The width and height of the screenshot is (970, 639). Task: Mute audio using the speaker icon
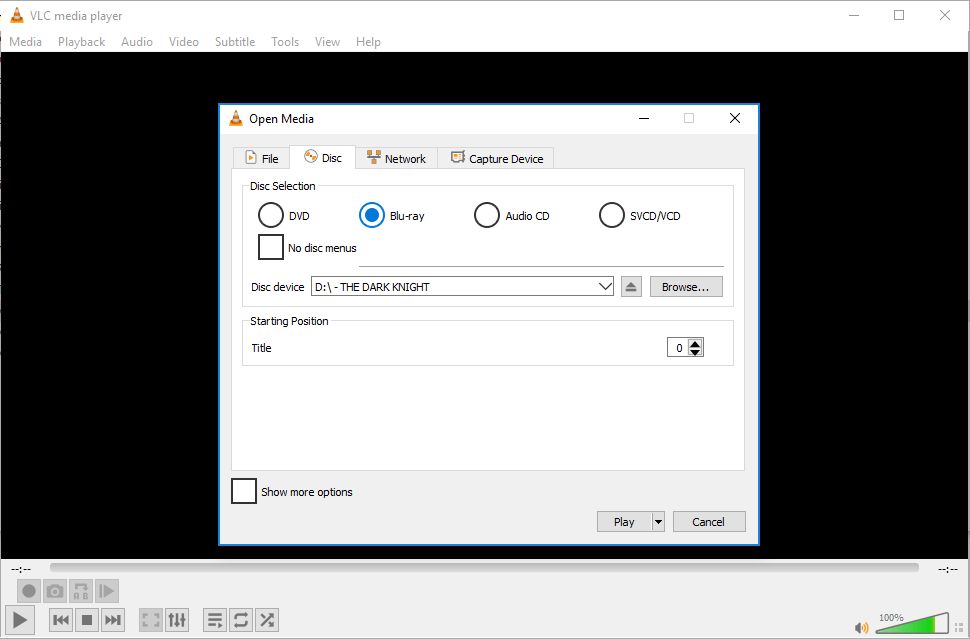[861, 628]
